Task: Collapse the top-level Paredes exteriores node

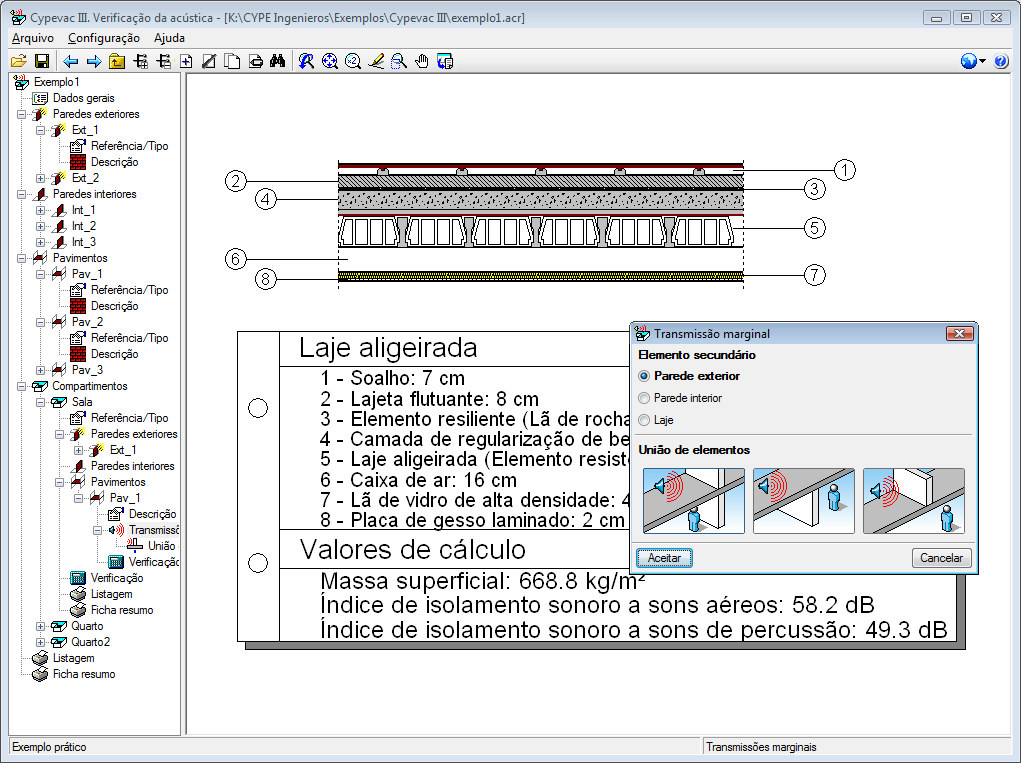Action: (x=21, y=114)
